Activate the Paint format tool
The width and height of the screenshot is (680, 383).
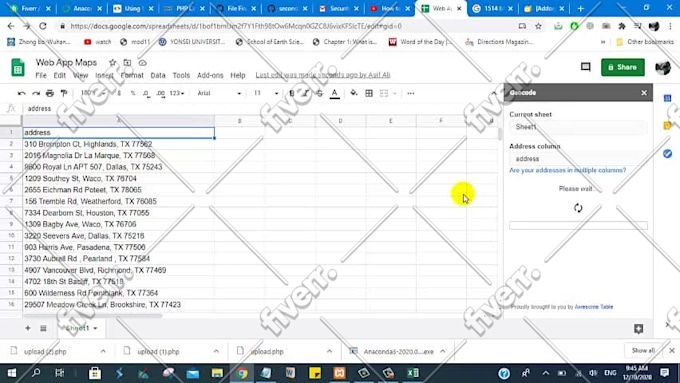(64, 93)
